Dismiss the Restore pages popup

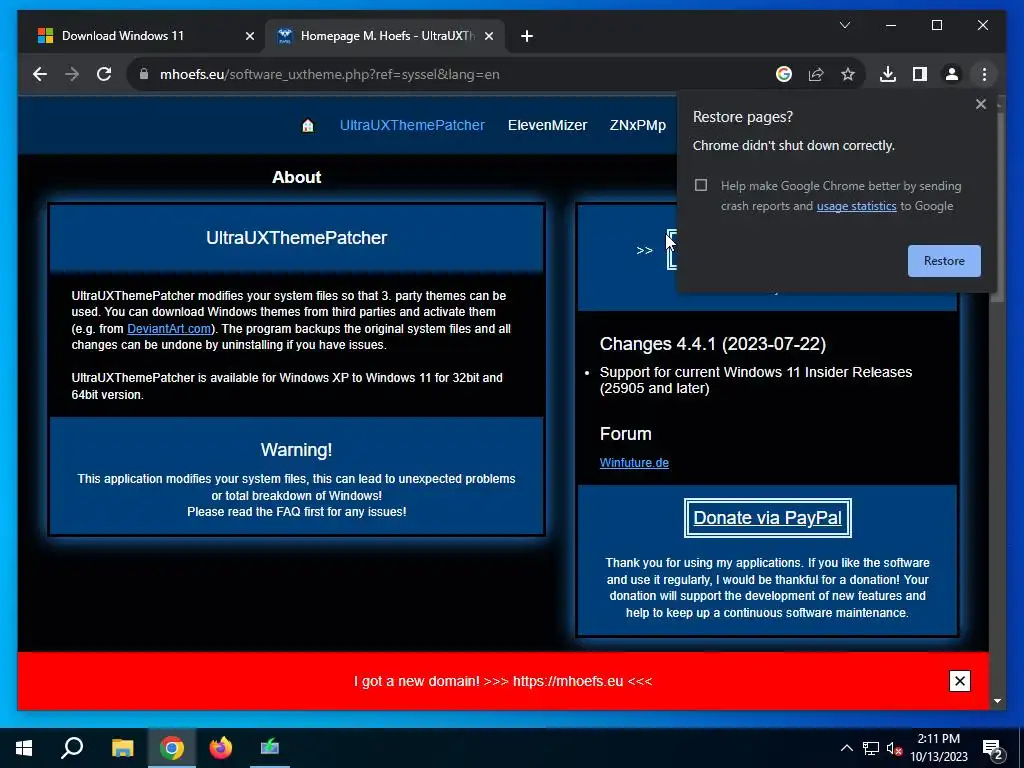click(980, 104)
